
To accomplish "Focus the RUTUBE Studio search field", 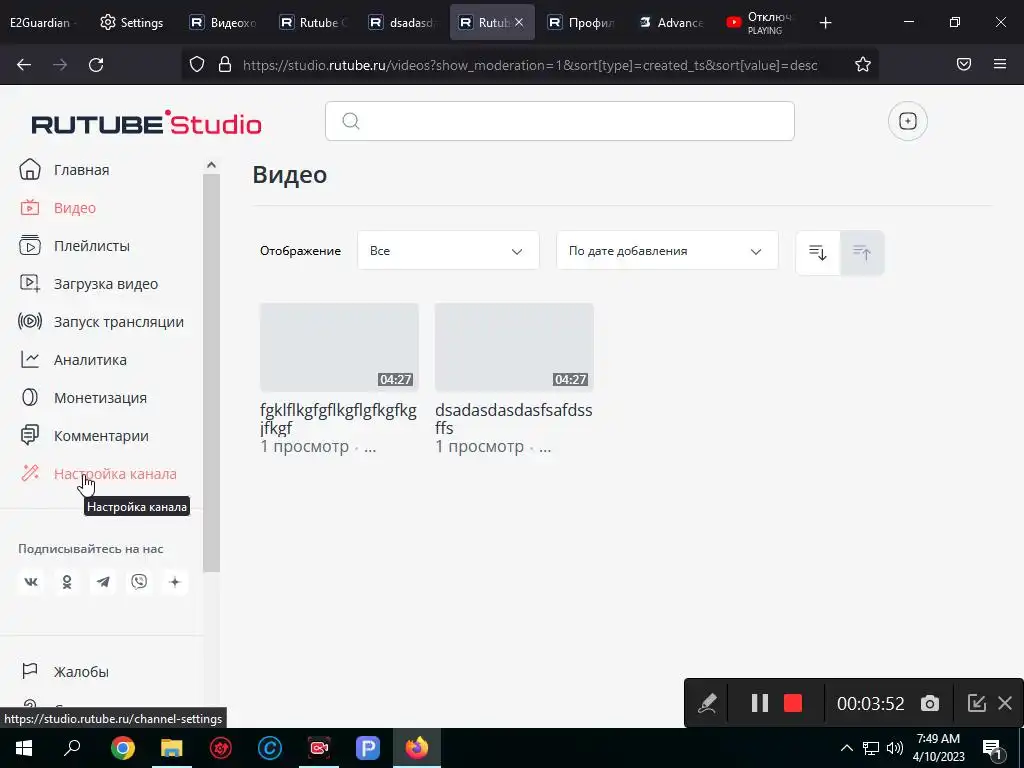I will coord(560,121).
